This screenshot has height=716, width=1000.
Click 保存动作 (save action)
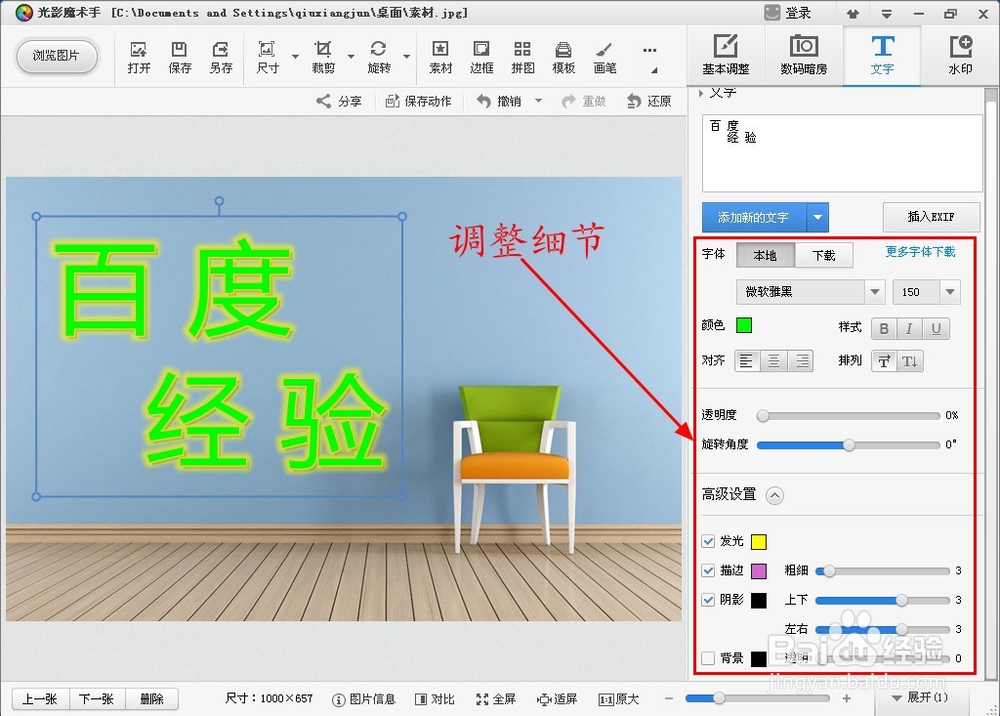418,101
